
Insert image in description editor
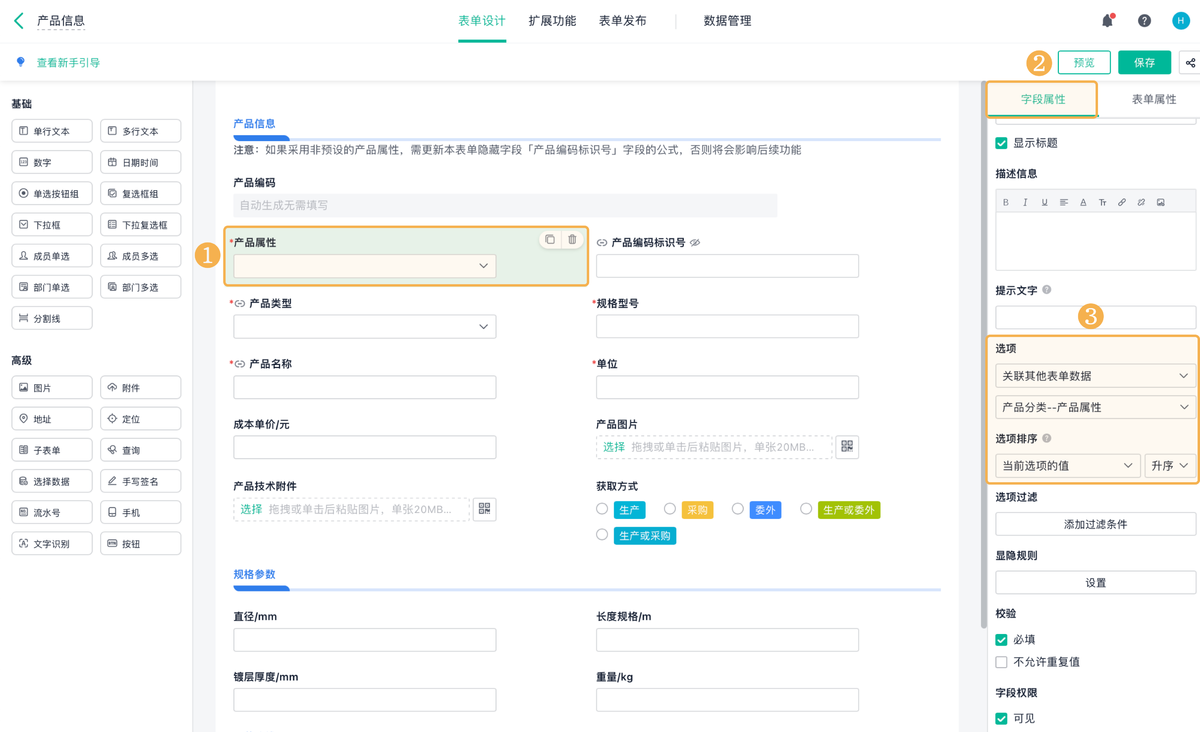point(1161,202)
